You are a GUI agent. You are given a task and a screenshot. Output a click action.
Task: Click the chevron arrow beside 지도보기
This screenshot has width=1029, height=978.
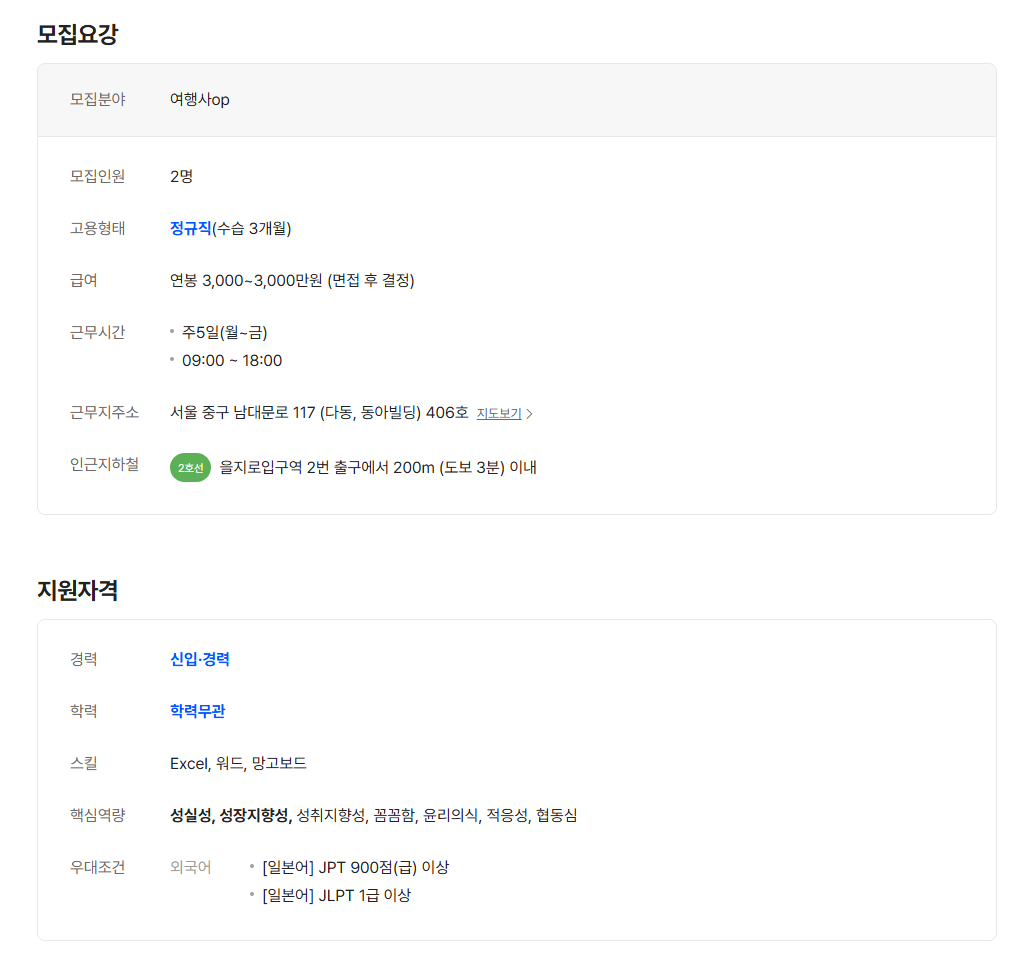pyautogui.click(x=530, y=414)
